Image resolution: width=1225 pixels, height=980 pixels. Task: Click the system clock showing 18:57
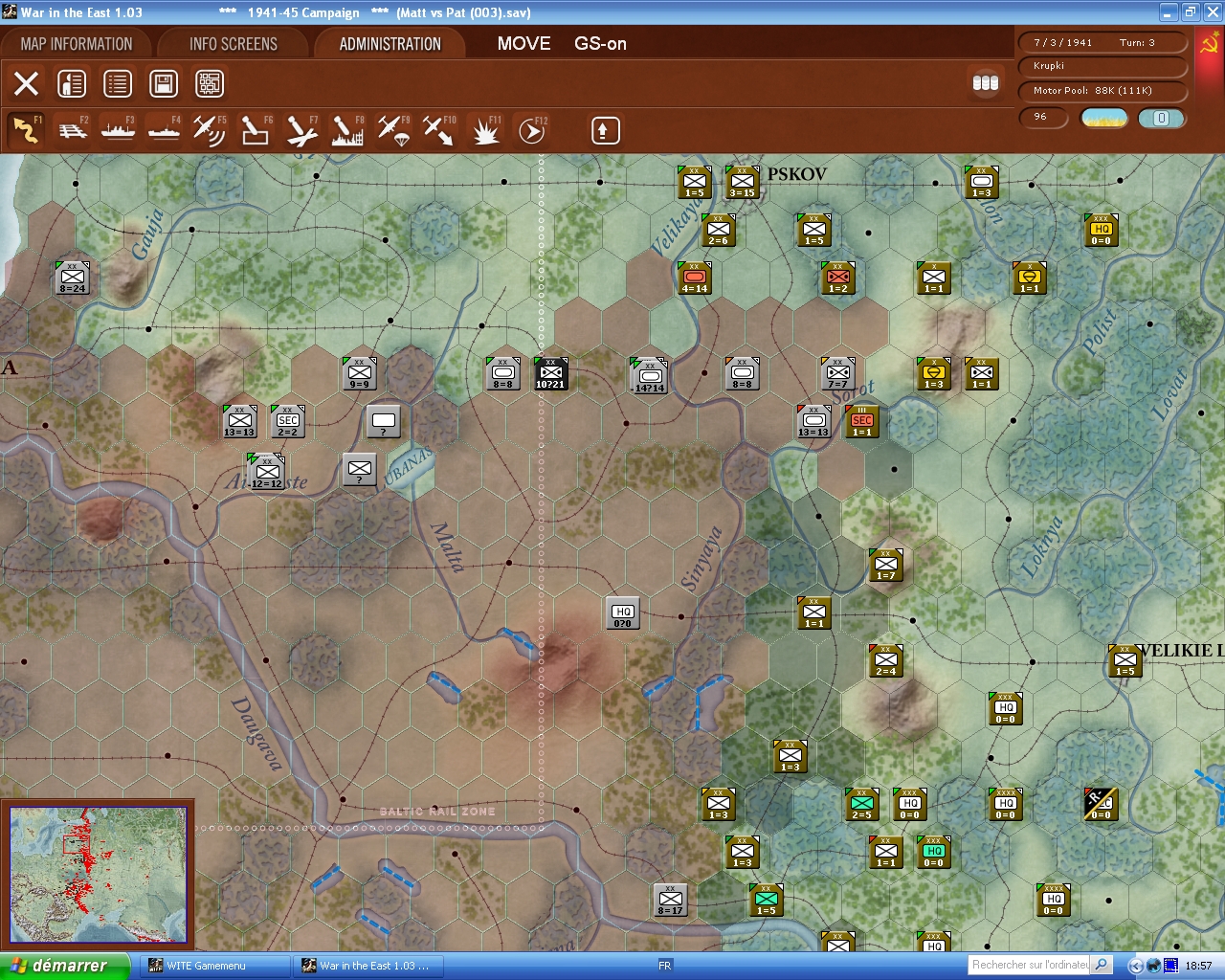coord(1198,966)
